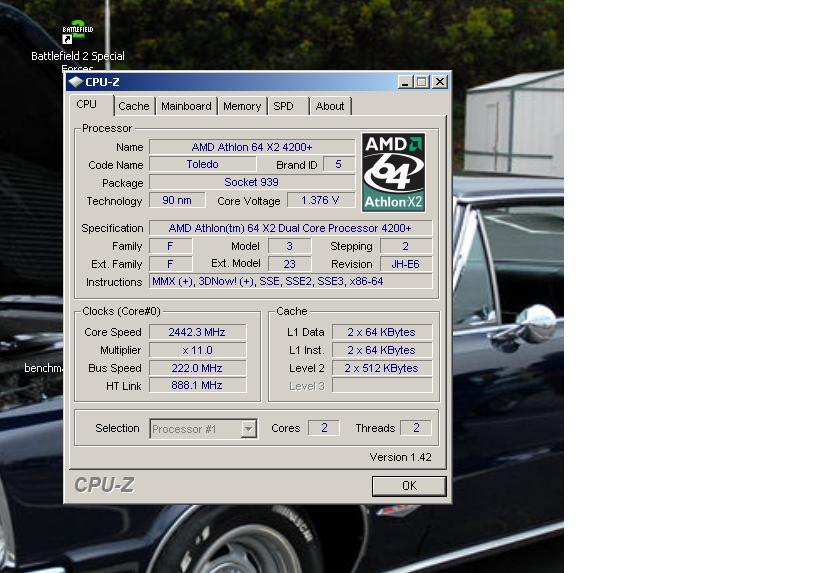Click the CPU-Z title bar icon
This screenshot has width=840, height=573.
[x=76, y=82]
